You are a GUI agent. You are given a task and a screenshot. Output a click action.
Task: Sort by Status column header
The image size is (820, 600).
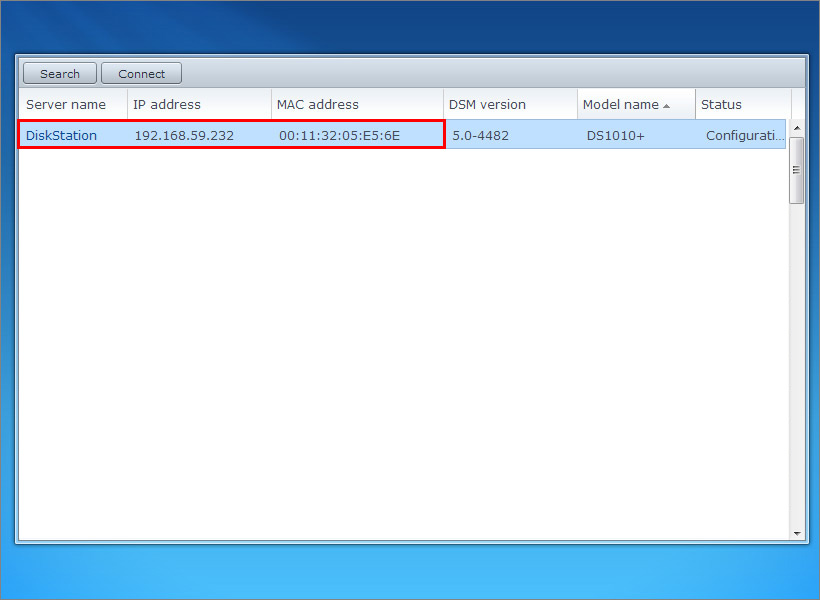point(743,104)
